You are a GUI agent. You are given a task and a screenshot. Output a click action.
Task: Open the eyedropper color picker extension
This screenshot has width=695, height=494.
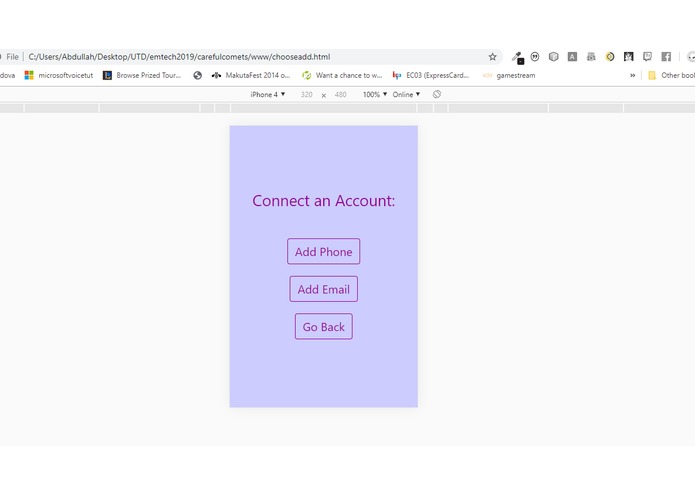point(517,57)
